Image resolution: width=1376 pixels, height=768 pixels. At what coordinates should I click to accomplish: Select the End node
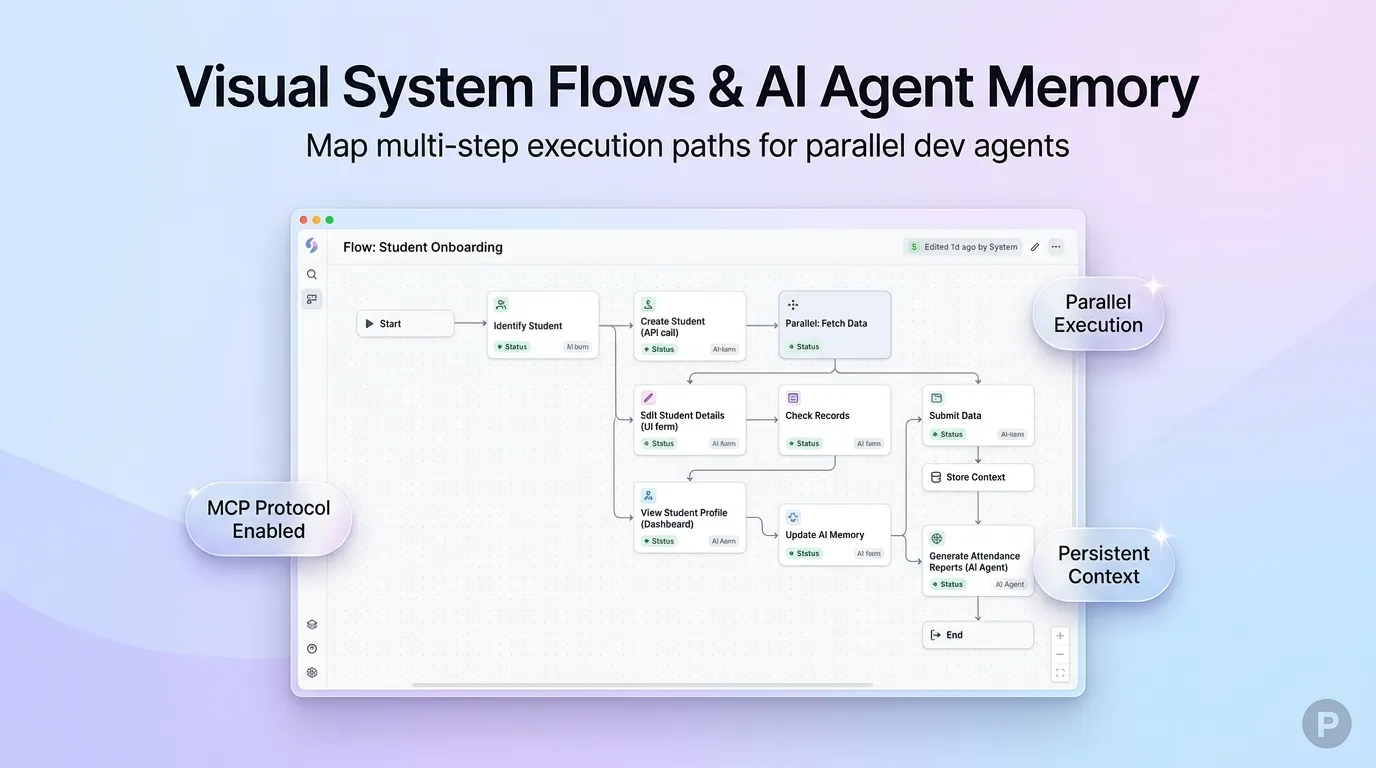(978, 635)
